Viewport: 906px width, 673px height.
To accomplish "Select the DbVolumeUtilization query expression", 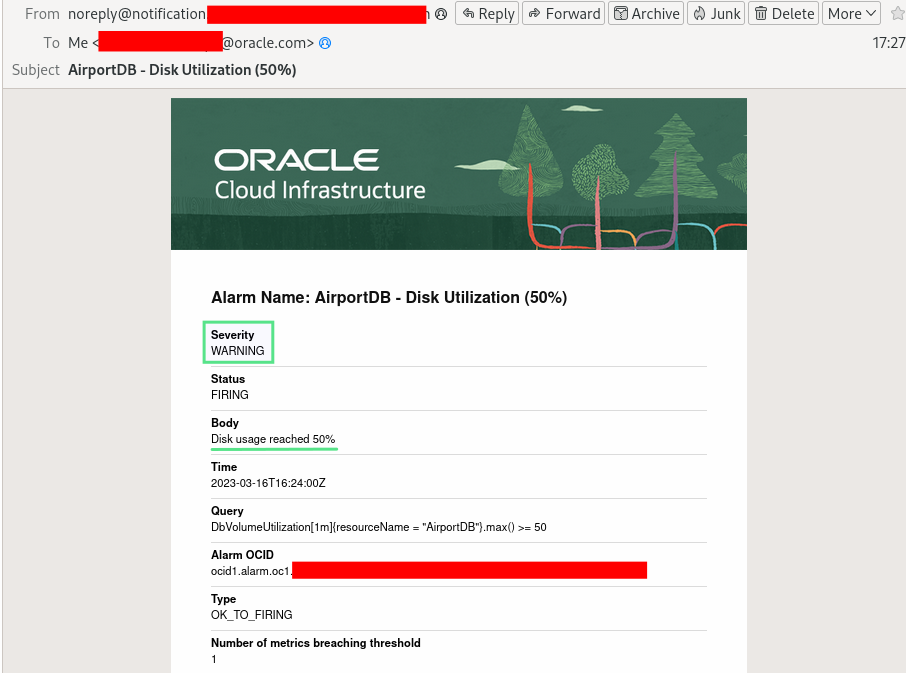I will click(x=378, y=526).
